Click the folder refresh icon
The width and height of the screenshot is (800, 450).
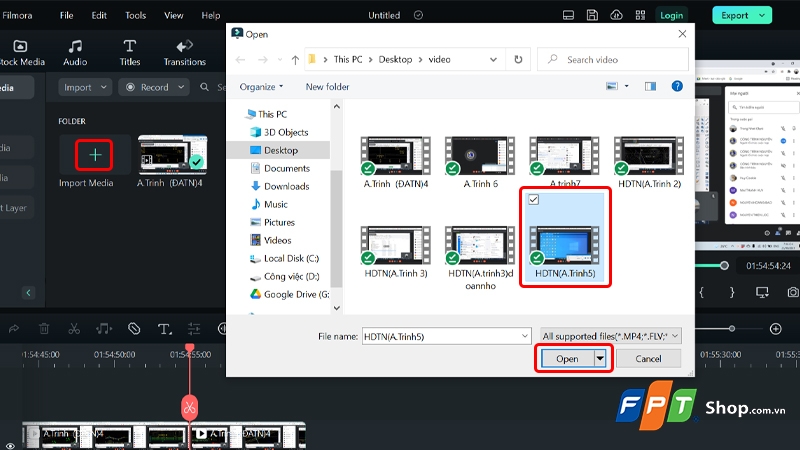click(518, 60)
